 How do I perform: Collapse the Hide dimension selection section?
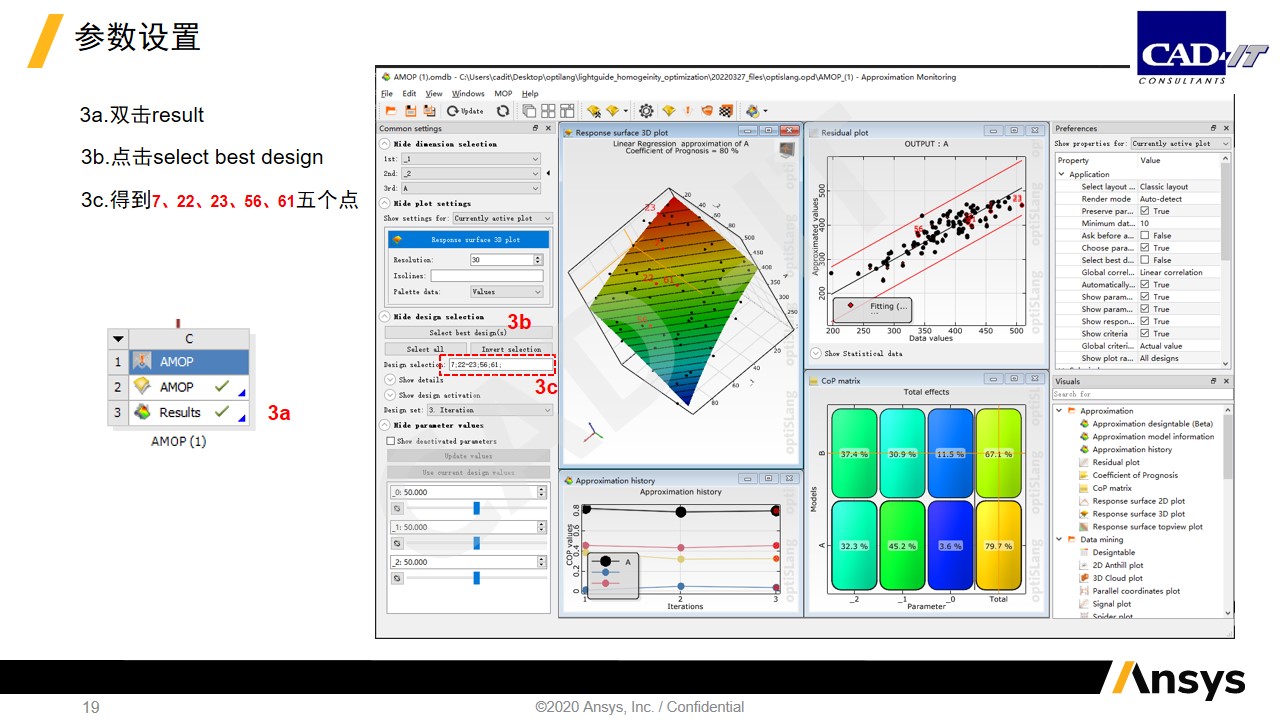[386, 144]
